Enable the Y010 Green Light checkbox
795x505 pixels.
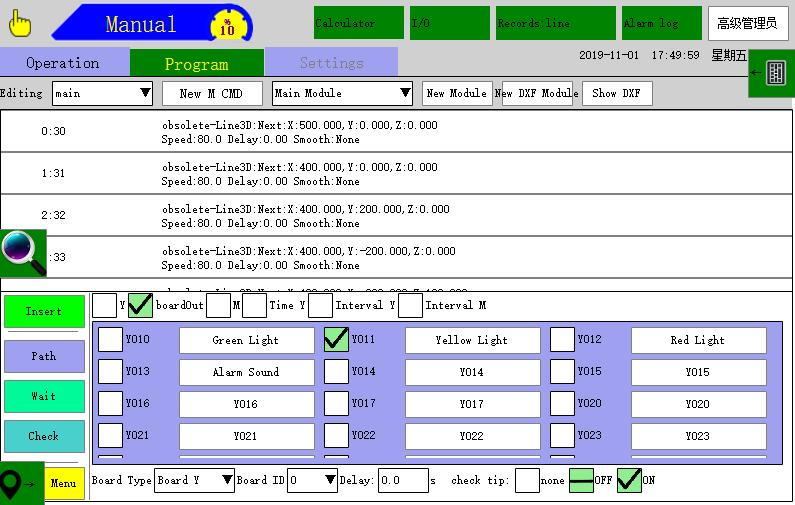pos(110,340)
